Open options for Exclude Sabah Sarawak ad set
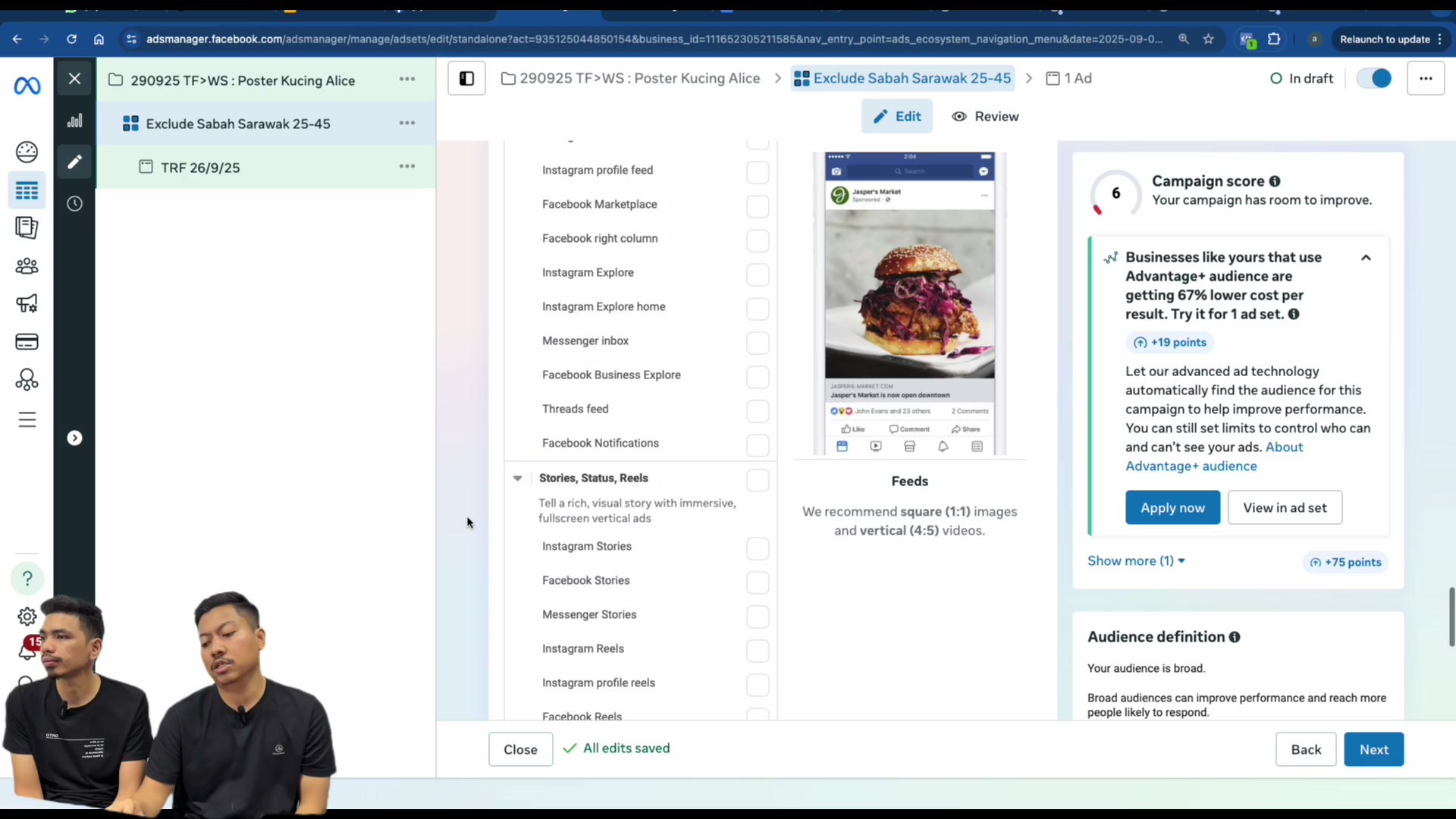1456x819 pixels. (x=407, y=123)
